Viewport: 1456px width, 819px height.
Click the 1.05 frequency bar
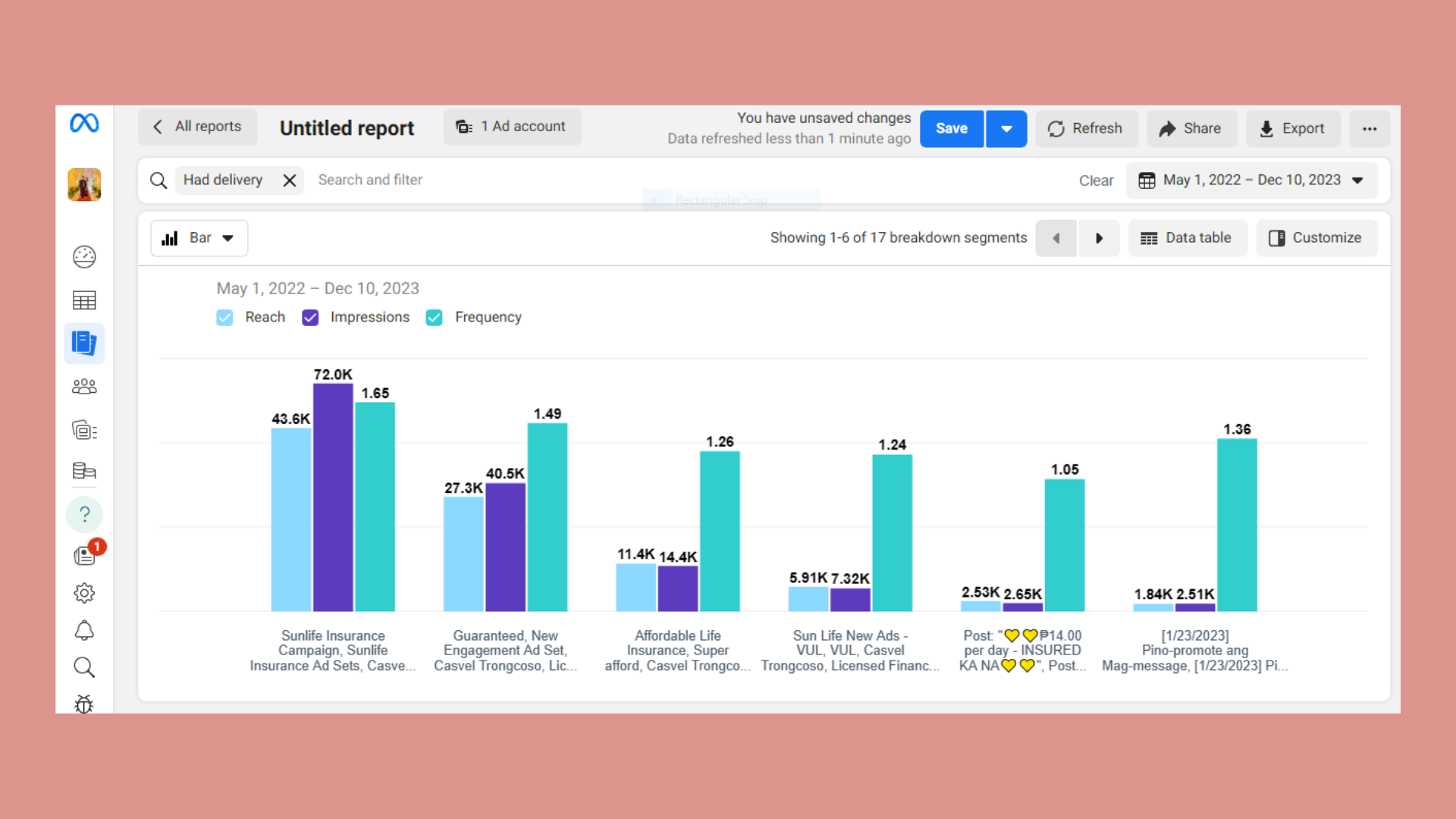tap(1065, 545)
